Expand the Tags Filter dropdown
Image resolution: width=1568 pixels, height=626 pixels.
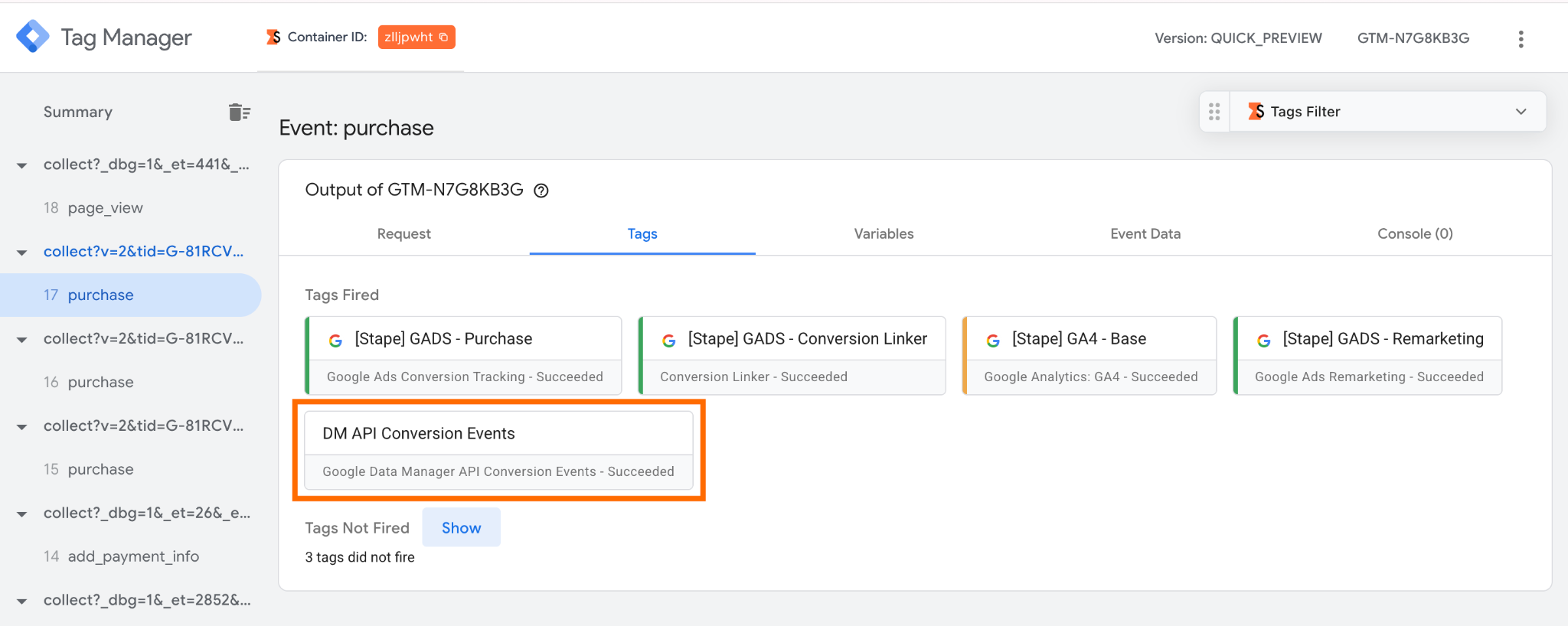1521,112
